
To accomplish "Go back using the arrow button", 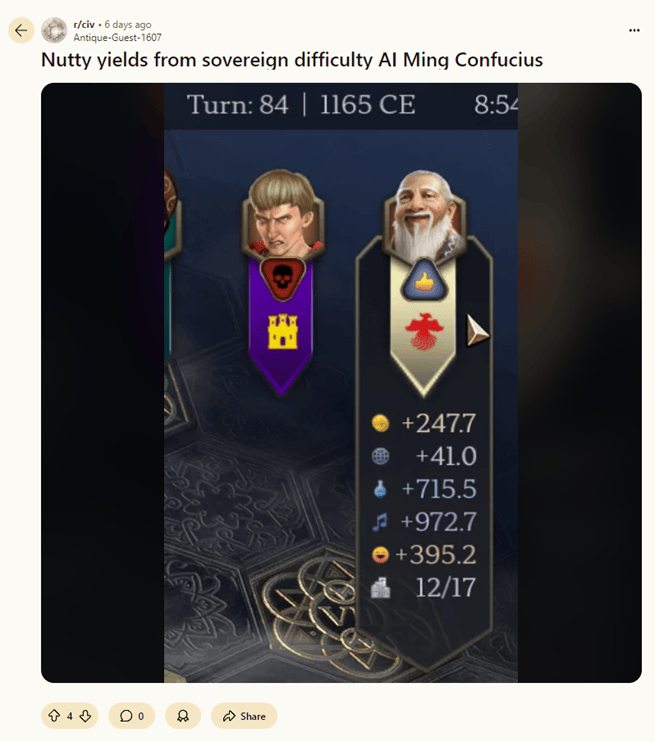I will pyautogui.click(x=21, y=31).
